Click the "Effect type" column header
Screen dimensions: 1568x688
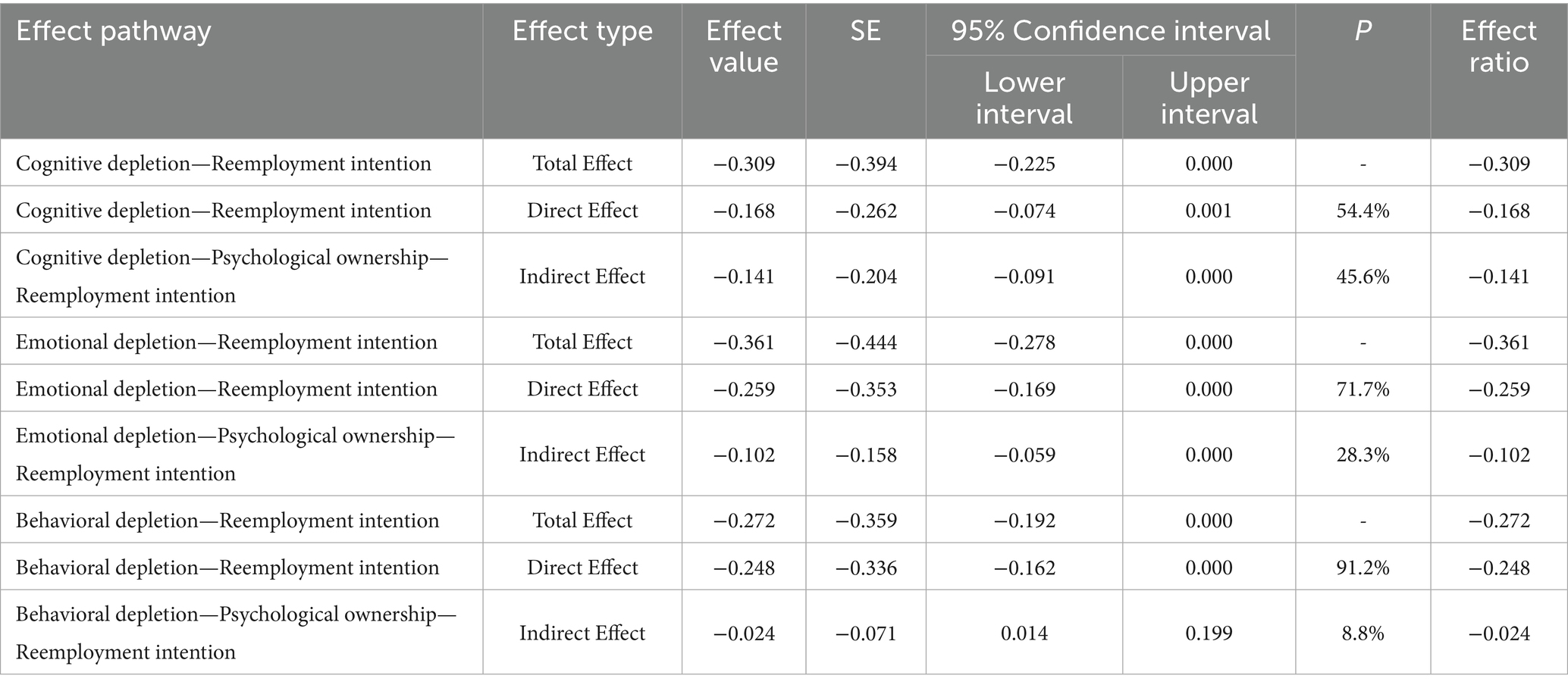582,32
